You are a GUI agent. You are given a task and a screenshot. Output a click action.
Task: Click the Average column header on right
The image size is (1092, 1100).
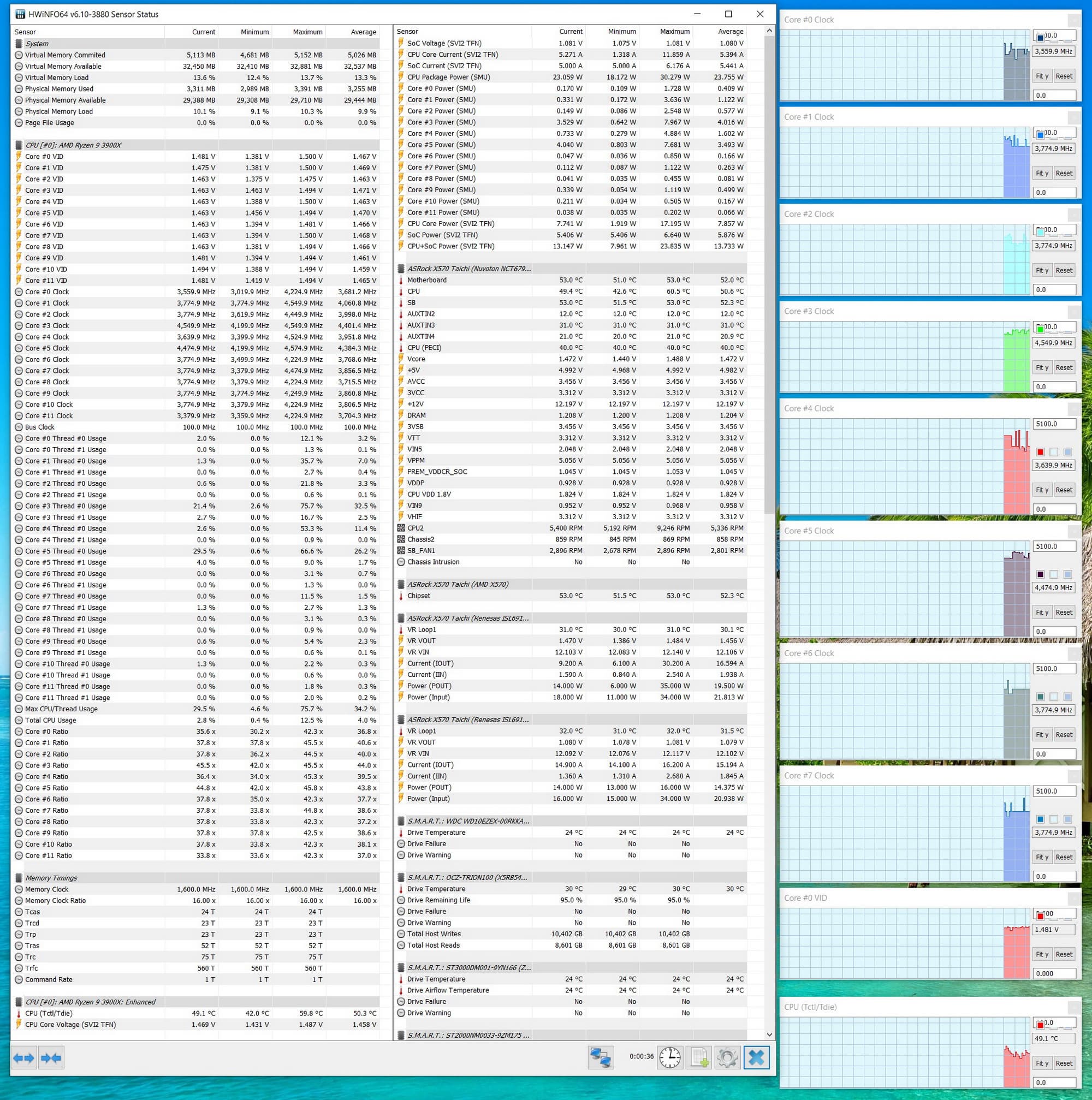[730, 31]
